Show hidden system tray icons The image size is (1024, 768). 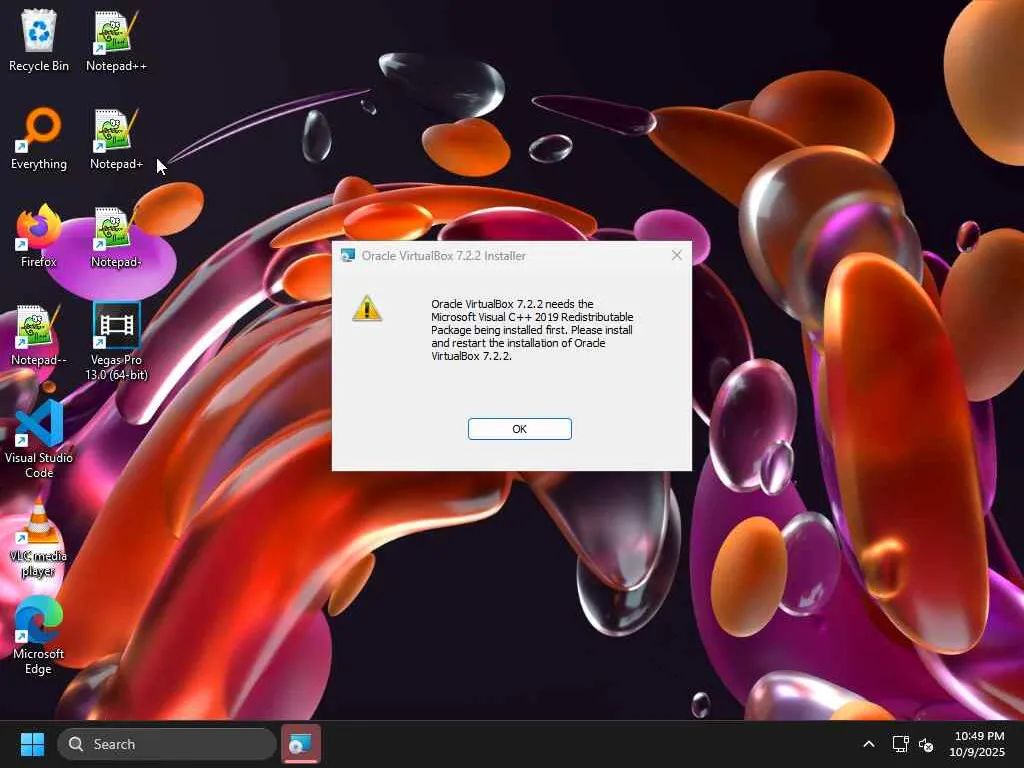[869, 744]
